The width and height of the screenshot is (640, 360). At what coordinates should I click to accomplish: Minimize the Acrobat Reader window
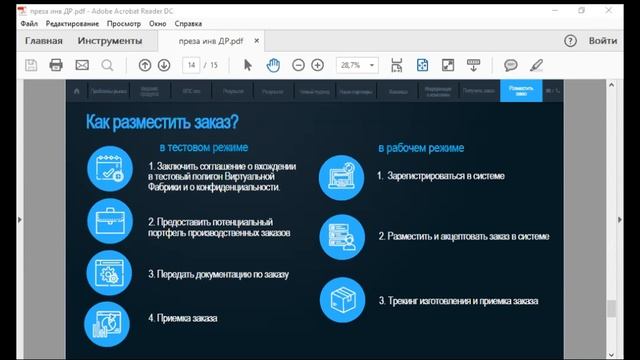[556, 11]
